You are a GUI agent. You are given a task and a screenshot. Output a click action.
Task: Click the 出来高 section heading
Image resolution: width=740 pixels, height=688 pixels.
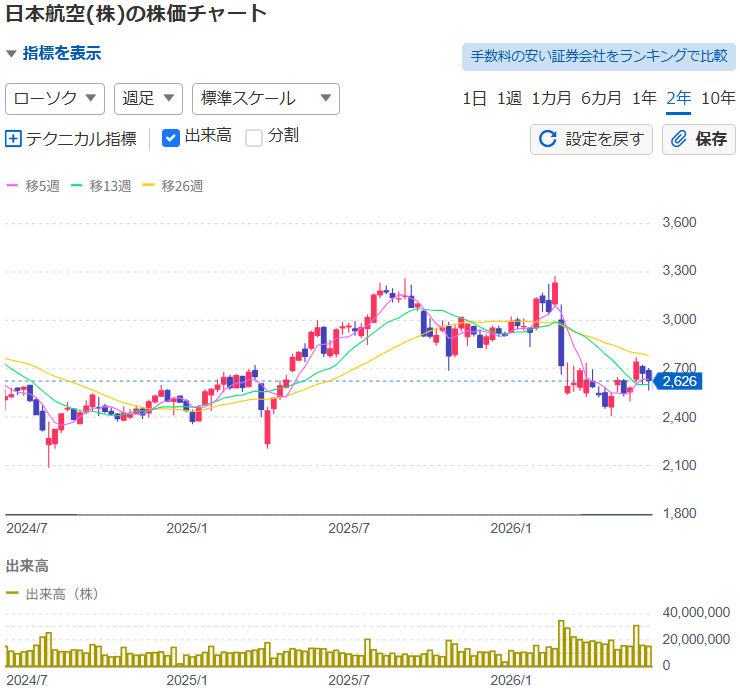(x=27, y=566)
